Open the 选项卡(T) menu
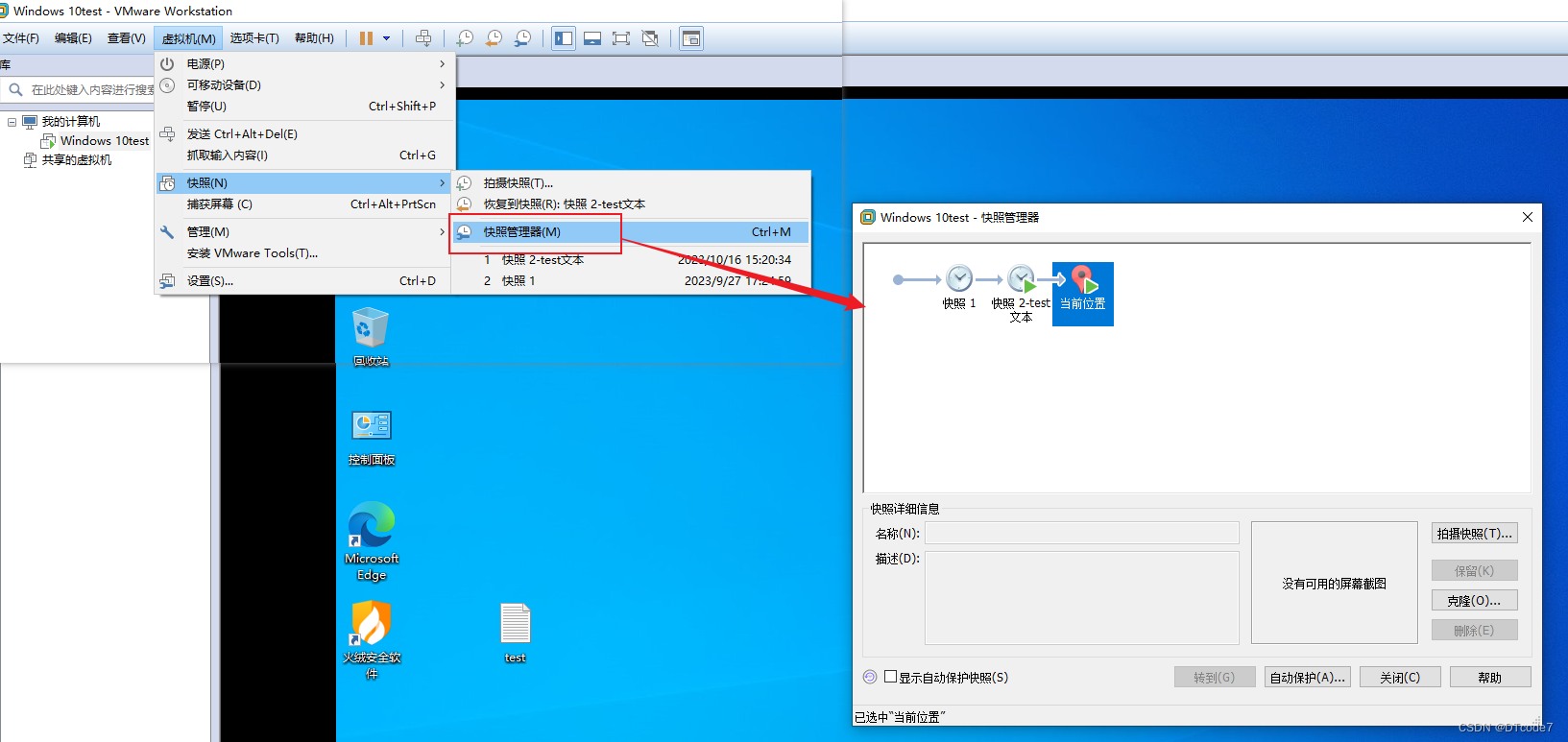Screen dimensions: 1568x742 click(254, 38)
